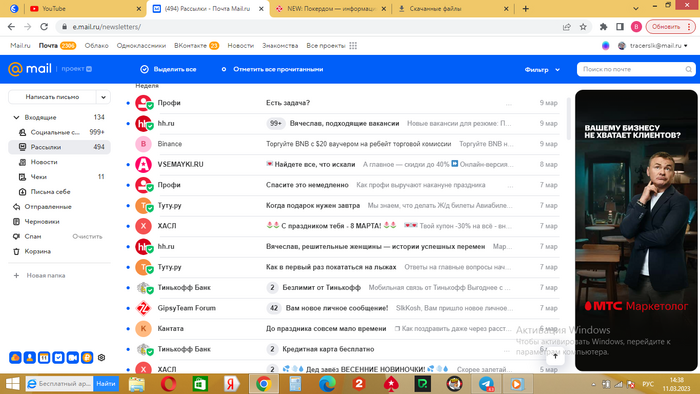
Task: Open Microsoft Edge from the taskbar
Action: (327, 384)
